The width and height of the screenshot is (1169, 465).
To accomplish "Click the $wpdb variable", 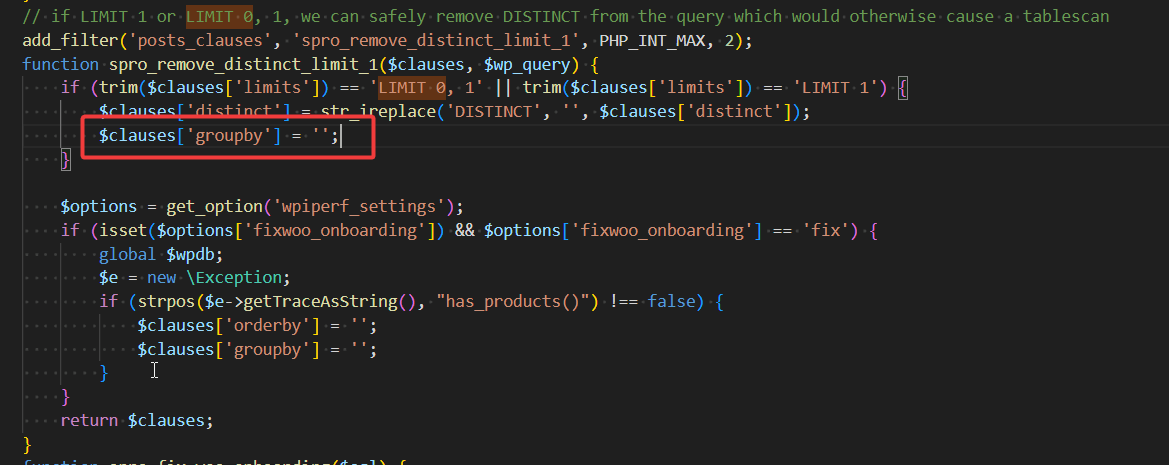I will (x=189, y=254).
